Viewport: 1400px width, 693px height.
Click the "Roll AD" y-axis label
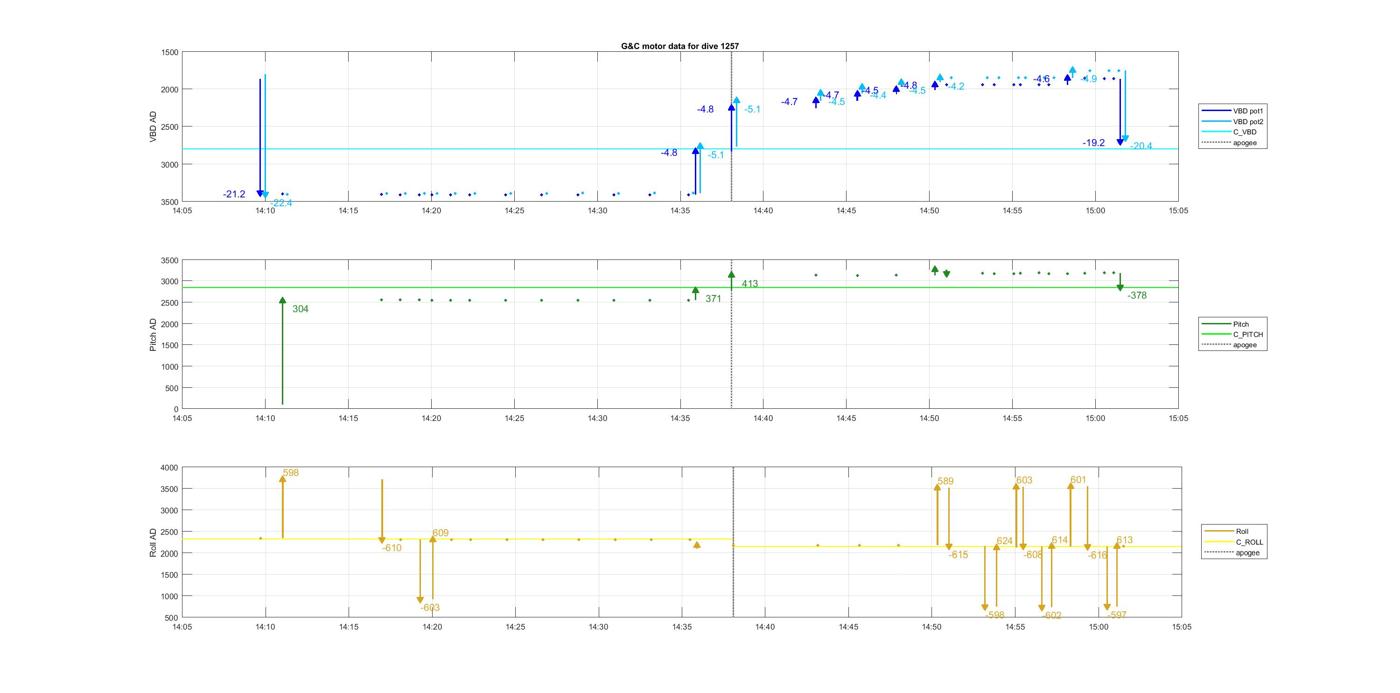[153, 542]
